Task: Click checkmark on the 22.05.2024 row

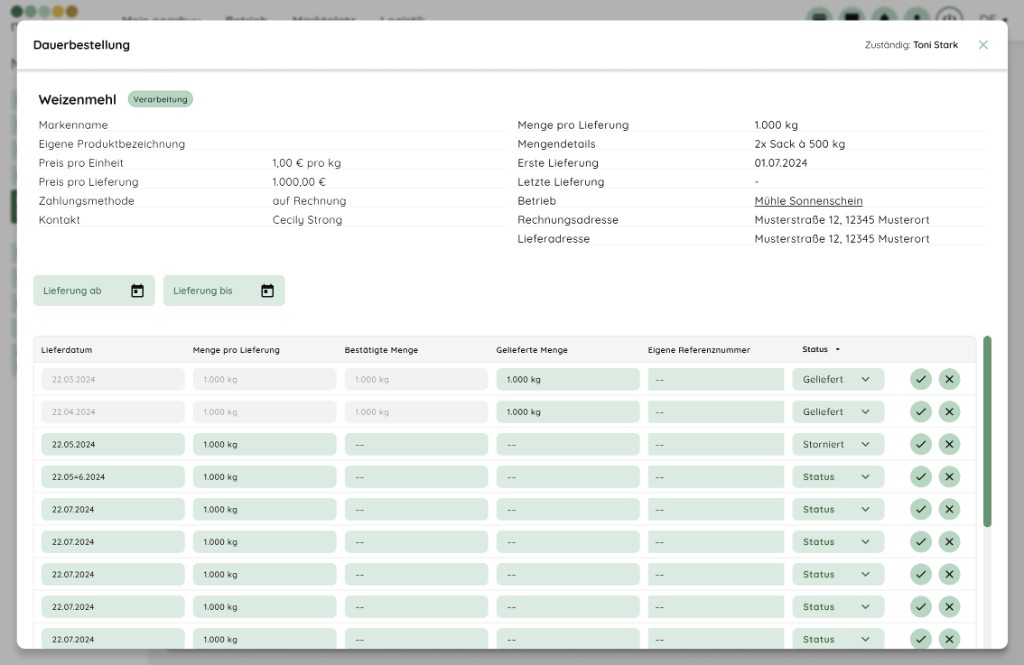Action: (x=921, y=444)
